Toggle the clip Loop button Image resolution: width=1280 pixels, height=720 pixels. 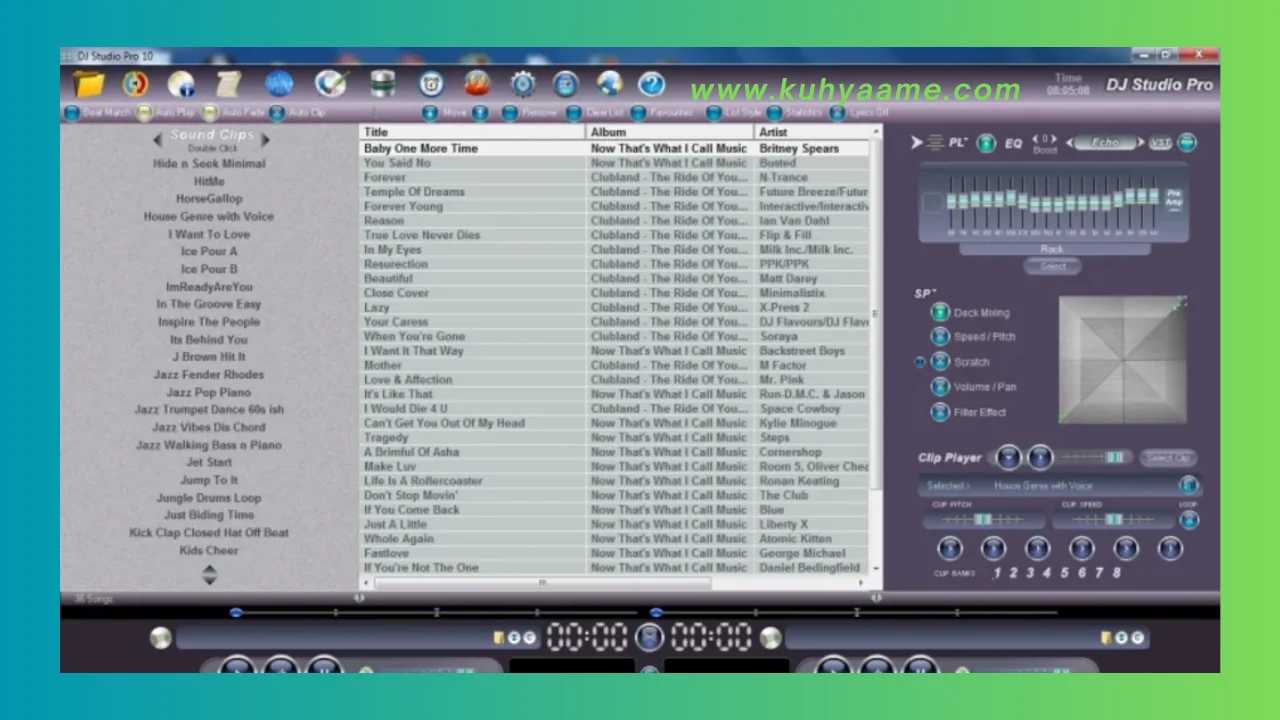(1189, 520)
